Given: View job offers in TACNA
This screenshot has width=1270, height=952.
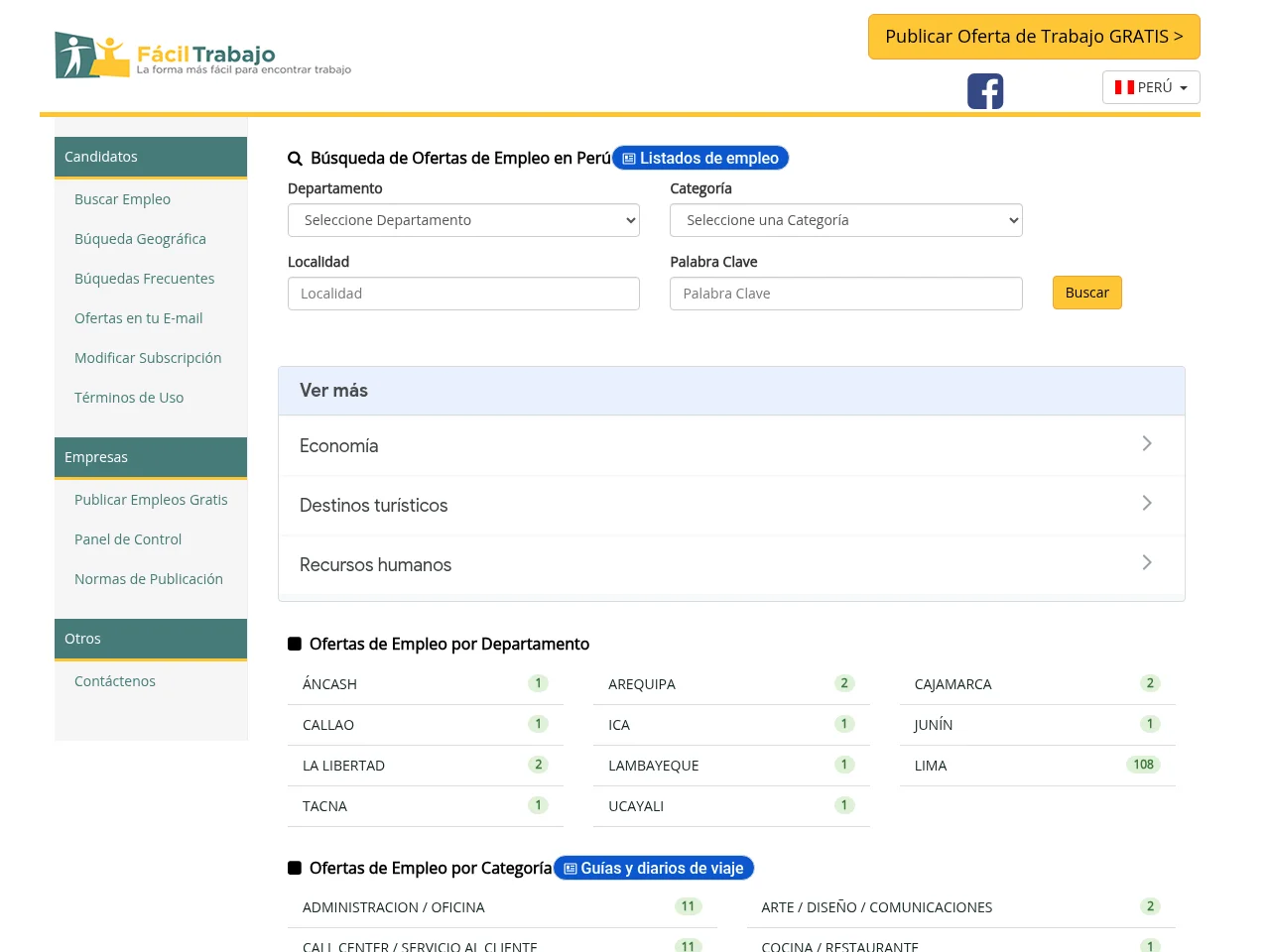Looking at the screenshot, I should click(x=426, y=806).
